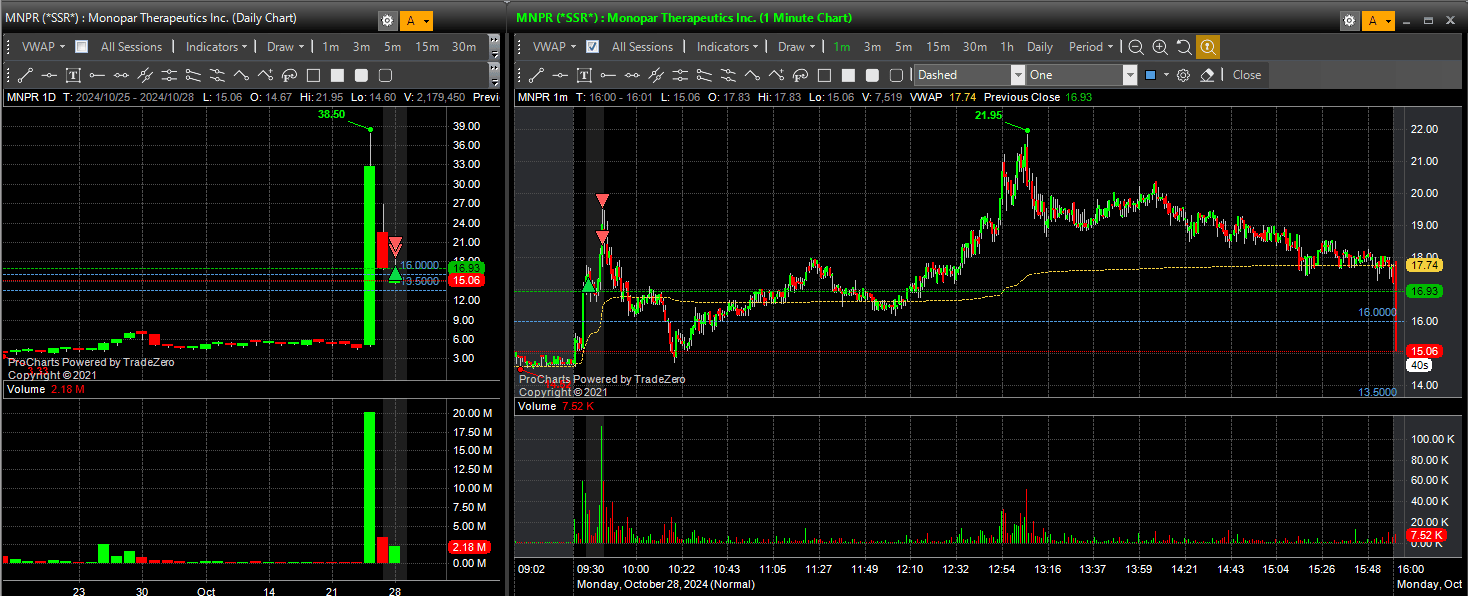The width and height of the screenshot is (1468, 596).
Task: Switch 1 Minute Chart to 1h timeframe
Action: [x=1007, y=47]
